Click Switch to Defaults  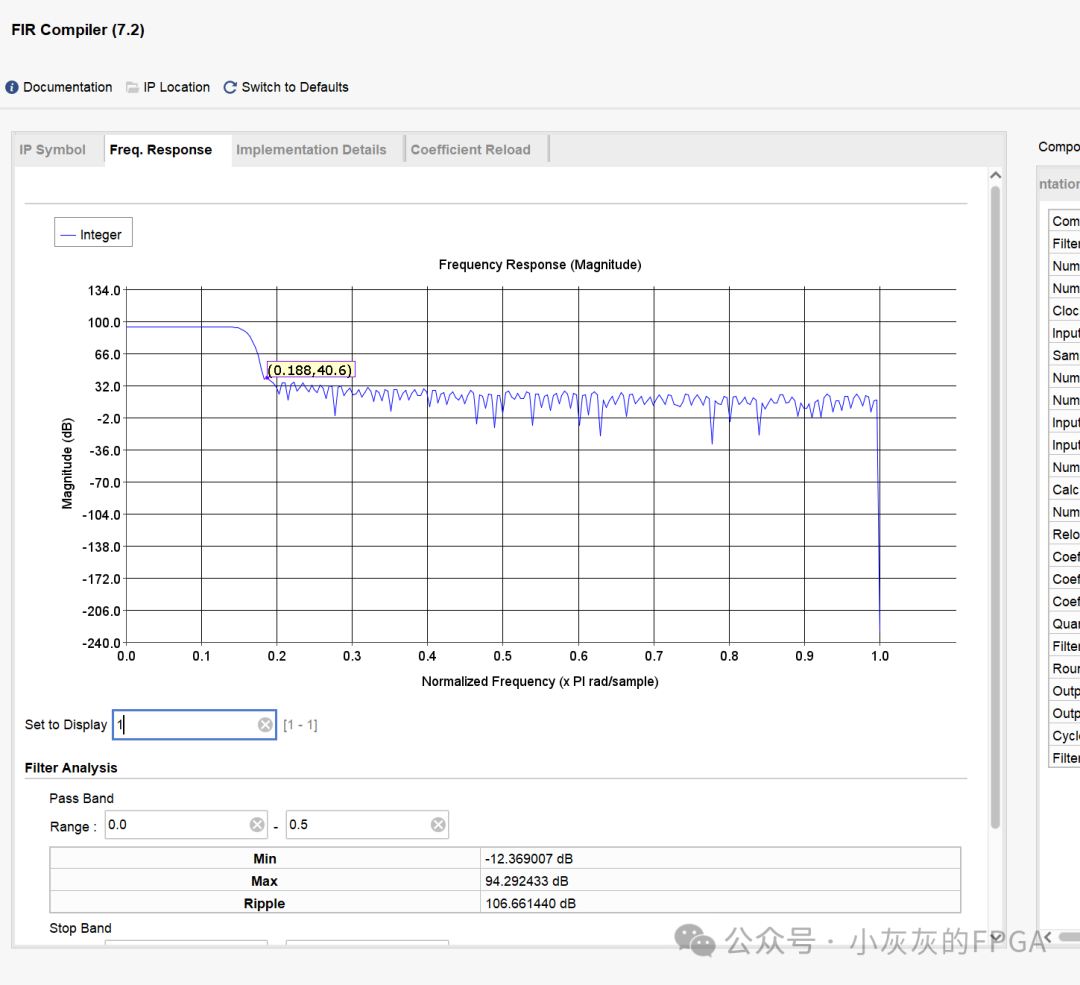(295, 87)
